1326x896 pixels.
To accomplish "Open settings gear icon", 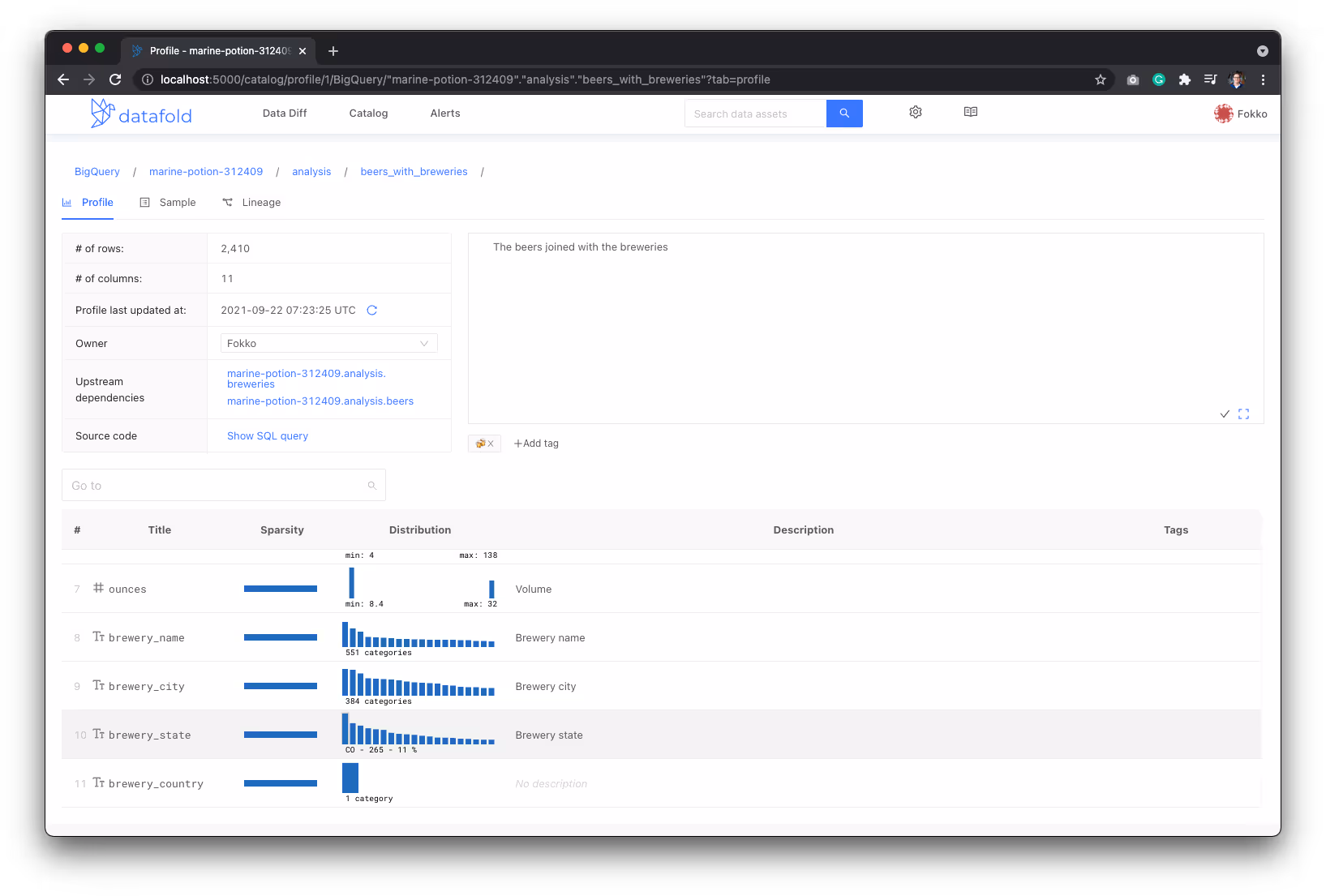I will click(x=916, y=112).
